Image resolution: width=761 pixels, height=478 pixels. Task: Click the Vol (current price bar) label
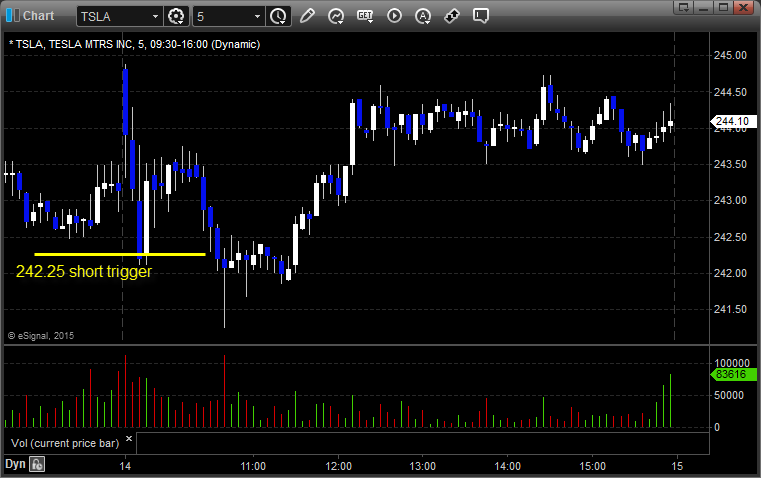tap(65, 443)
